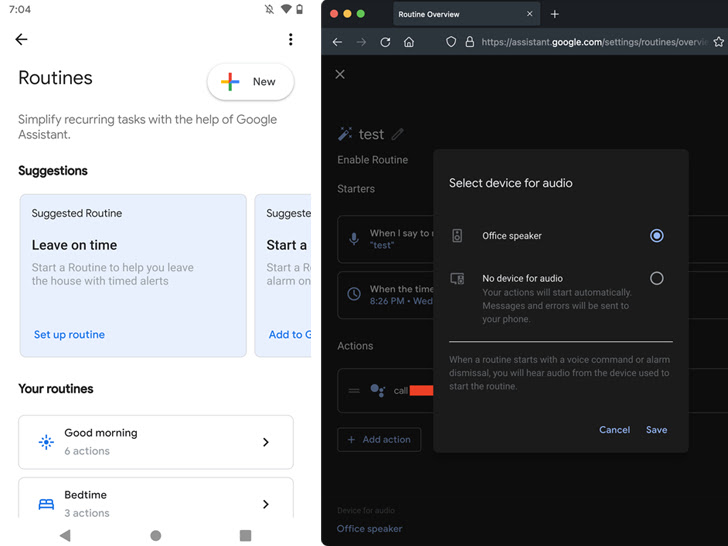Tap the Android recent apps square

(x=245, y=536)
